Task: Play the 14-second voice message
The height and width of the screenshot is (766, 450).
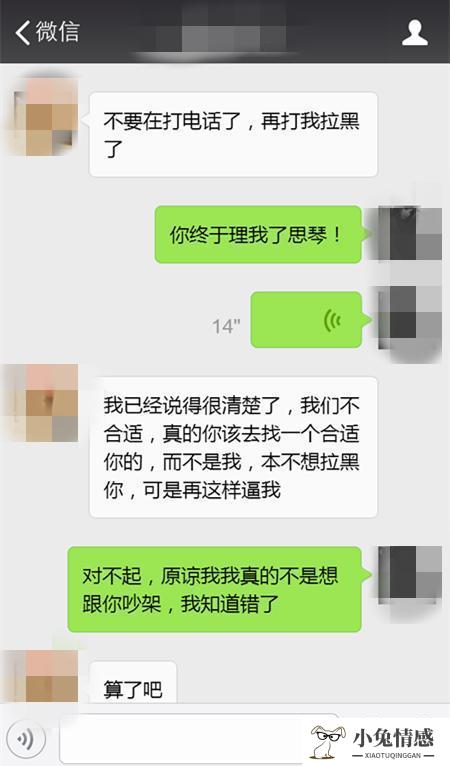Action: [x=307, y=320]
